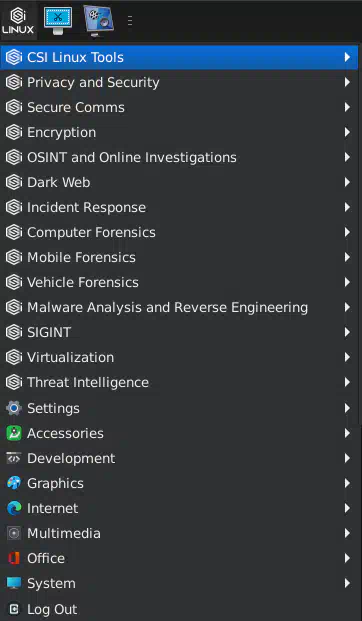Click the blue gear icon beside Settings
Viewport: 362px width, 621px height.
14,408
